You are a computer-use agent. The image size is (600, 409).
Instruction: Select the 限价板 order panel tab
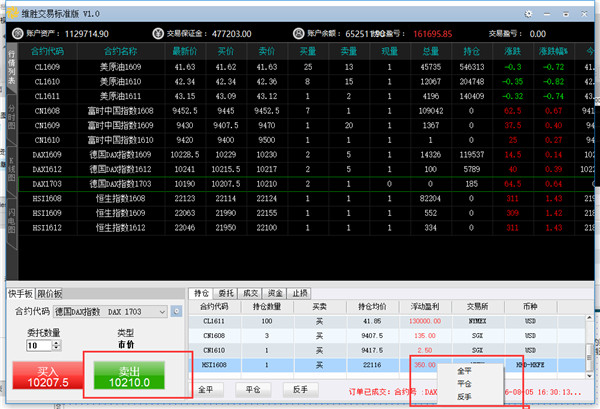tap(49, 293)
